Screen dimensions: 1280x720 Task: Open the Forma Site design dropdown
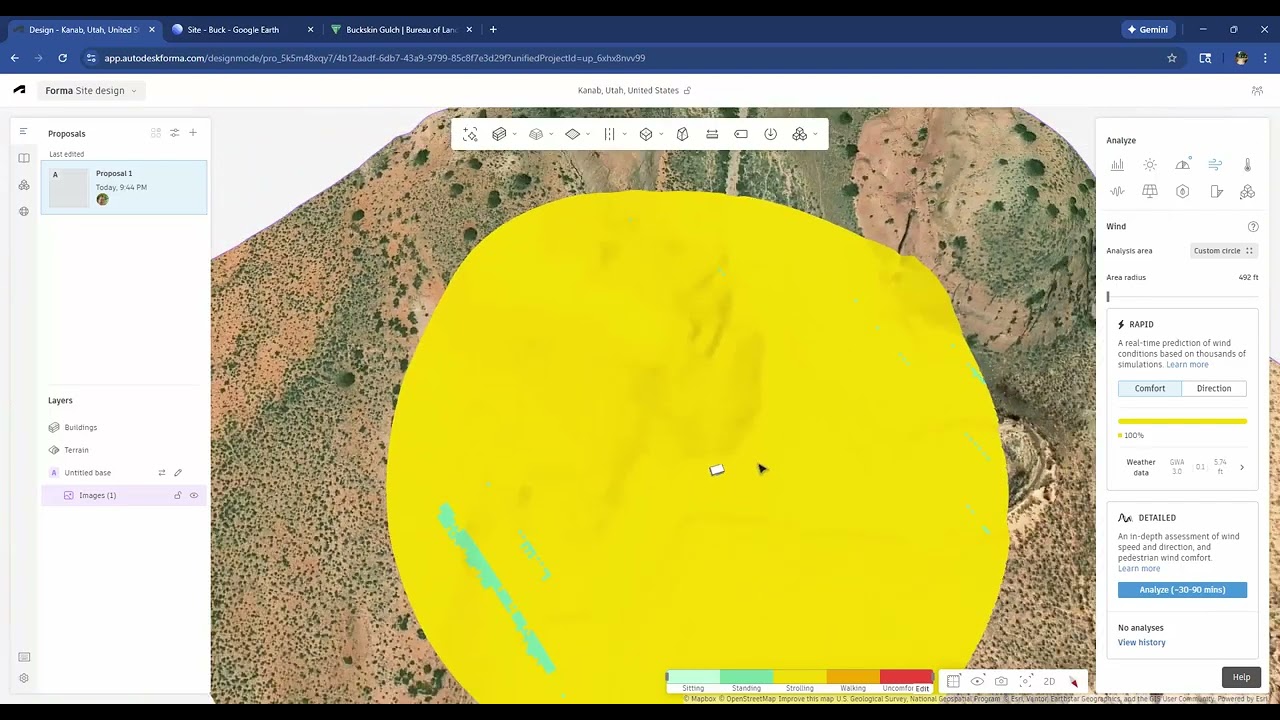(91, 90)
